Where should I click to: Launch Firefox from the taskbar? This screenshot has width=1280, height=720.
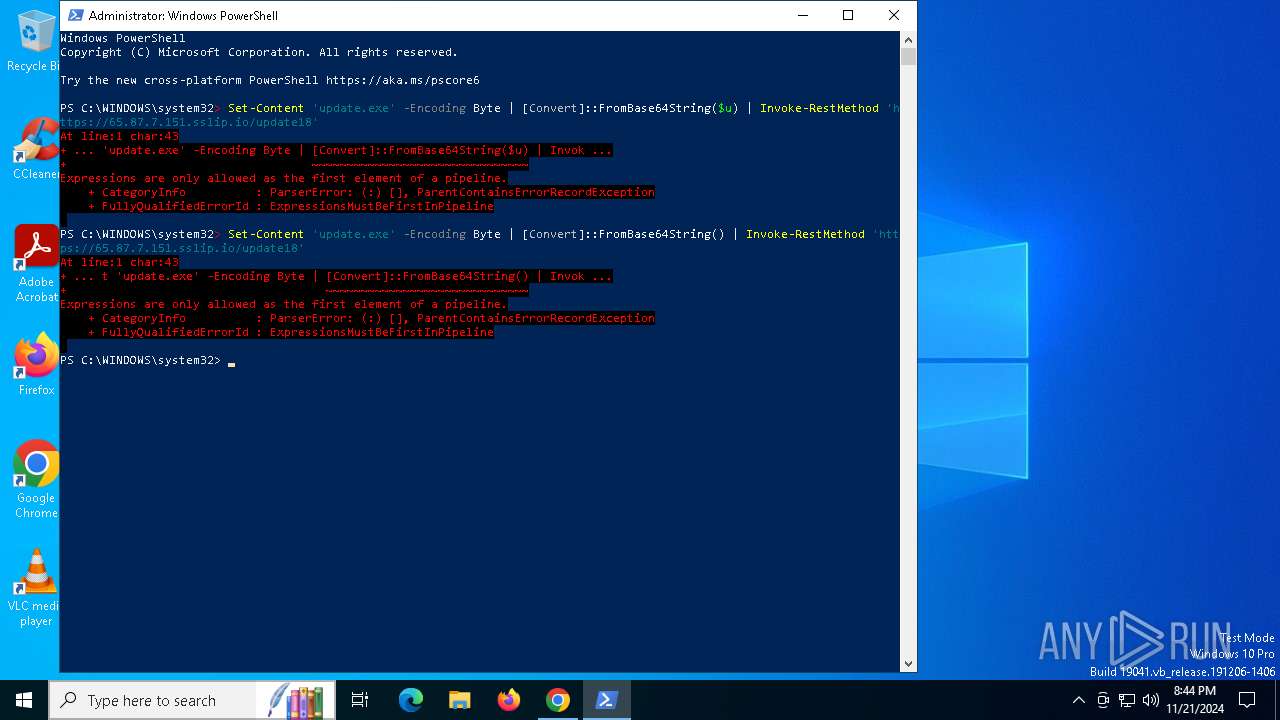509,700
